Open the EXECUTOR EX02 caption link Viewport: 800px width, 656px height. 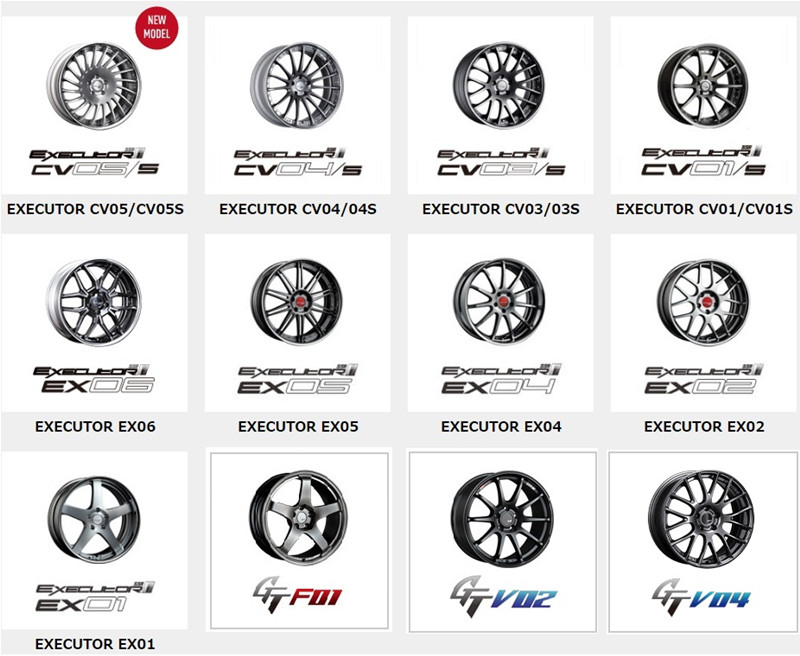click(704, 426)
